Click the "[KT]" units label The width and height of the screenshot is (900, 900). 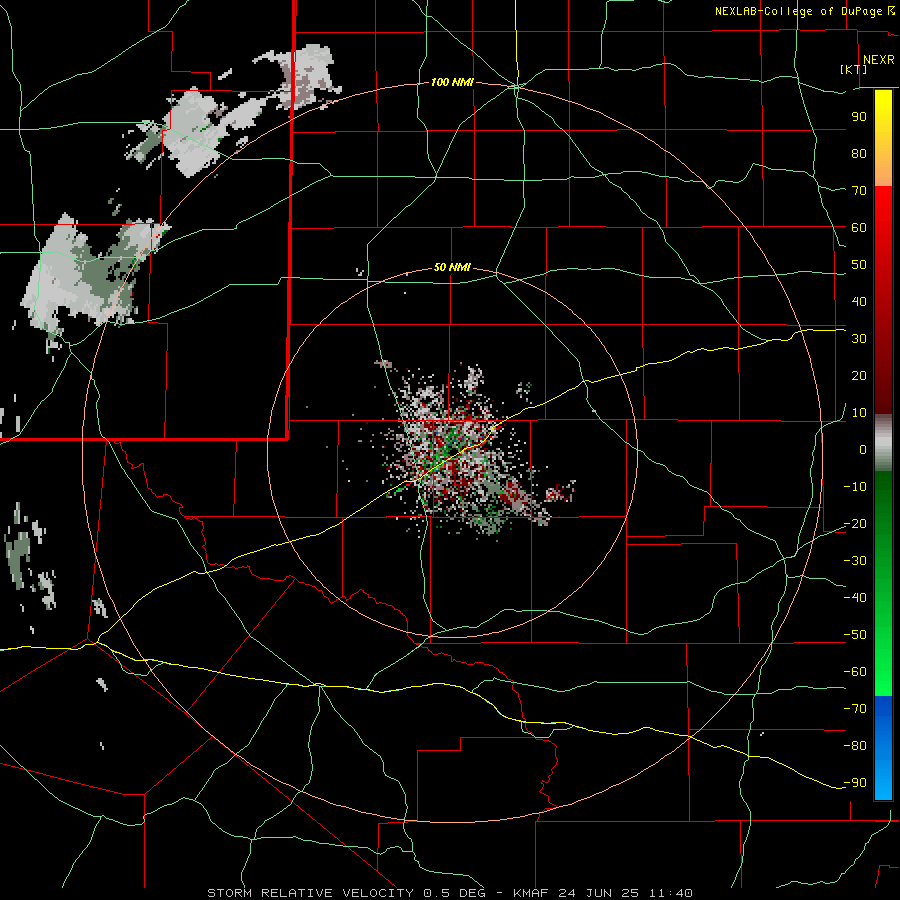click(x=854, y=69)
